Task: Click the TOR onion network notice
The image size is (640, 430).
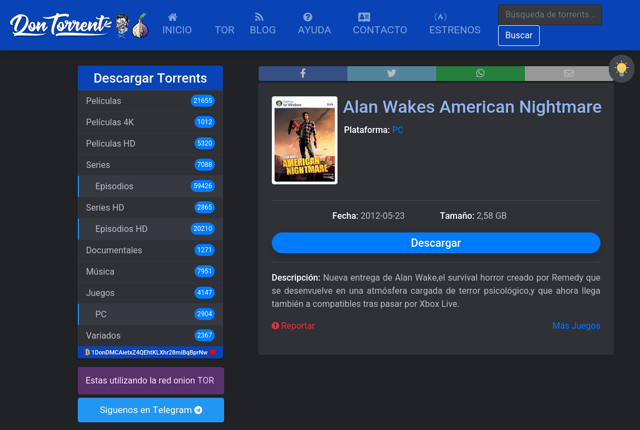Action: coord(151,381)
